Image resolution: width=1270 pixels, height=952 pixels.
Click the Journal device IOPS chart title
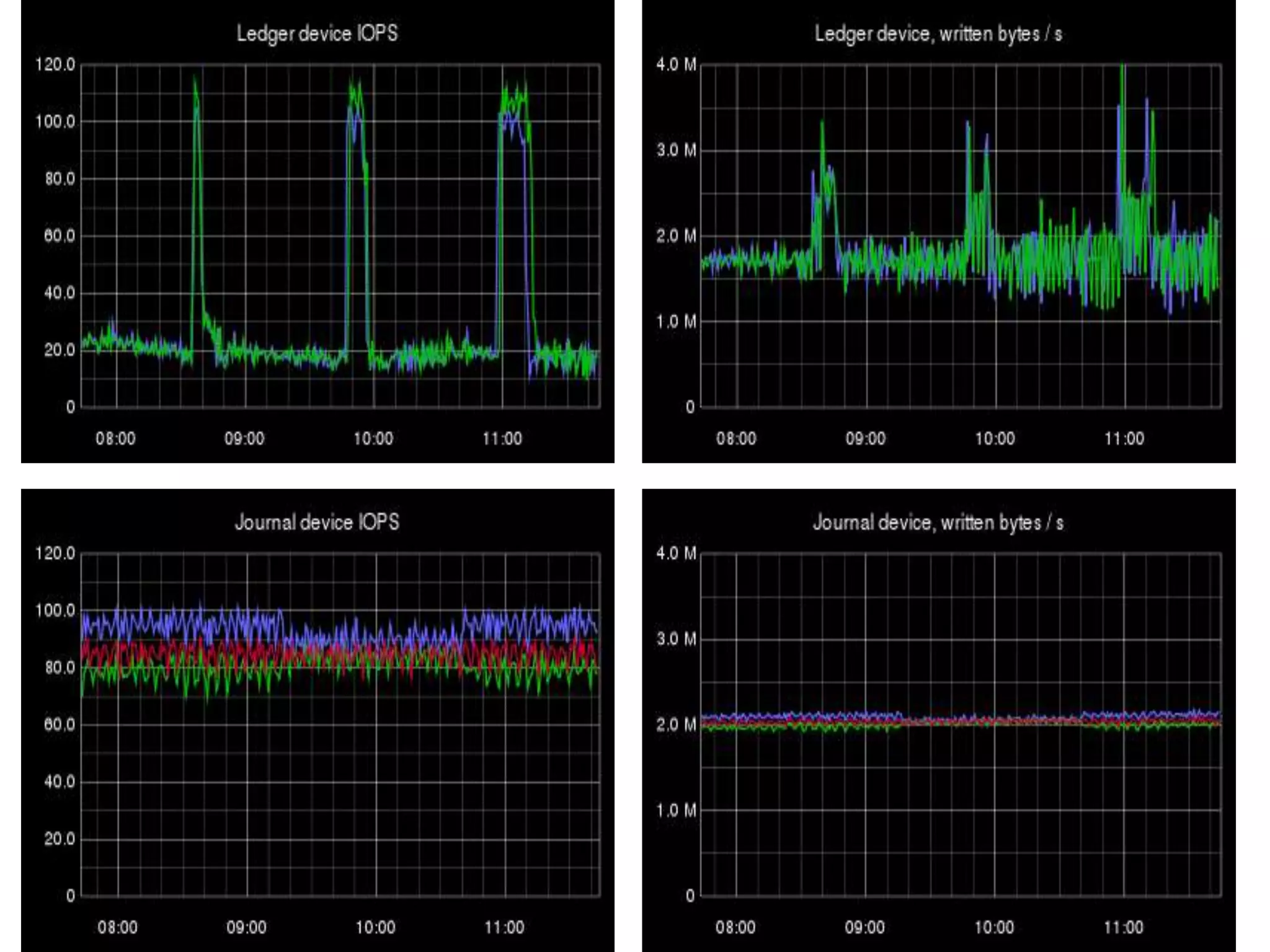pos(317,522)
